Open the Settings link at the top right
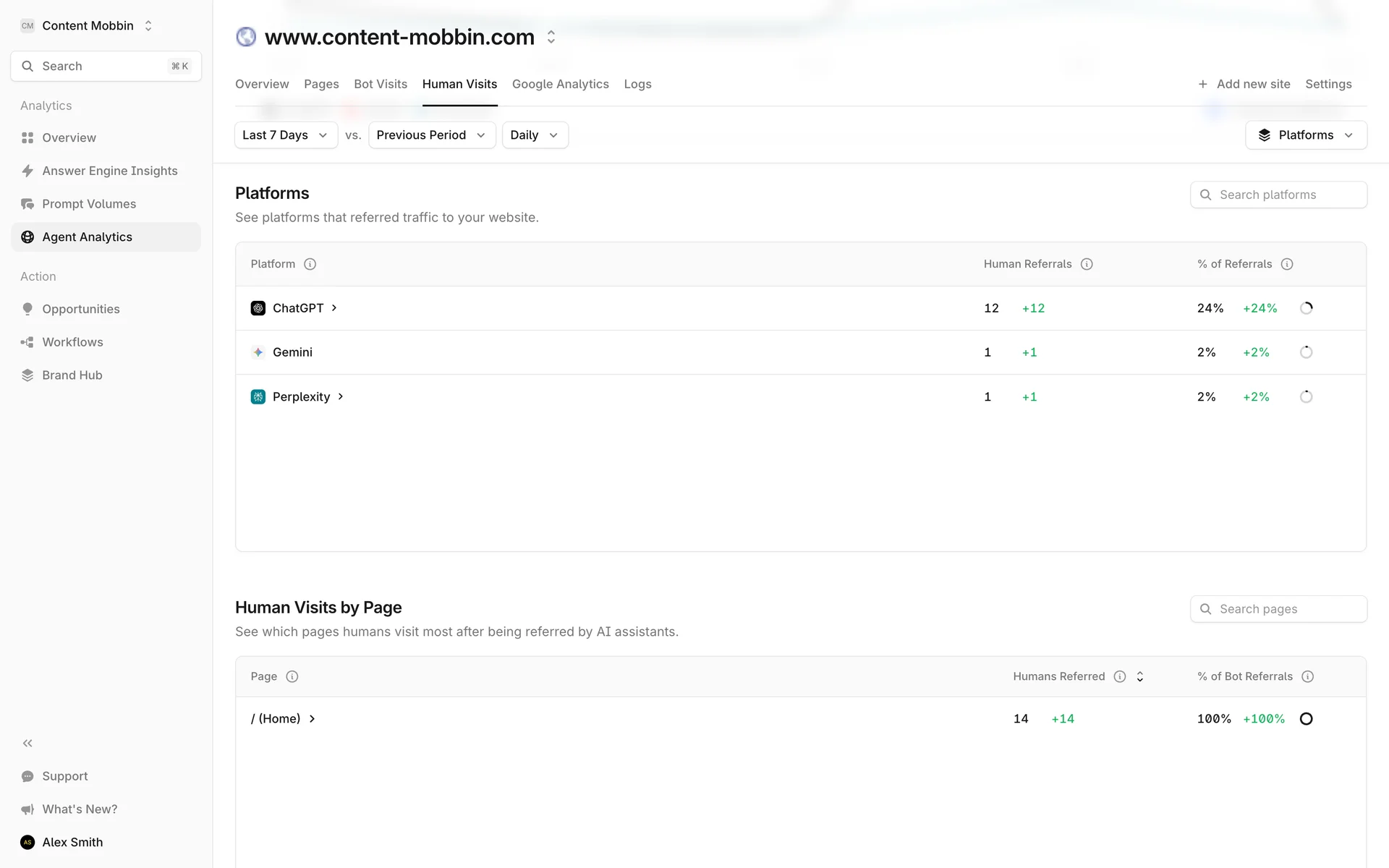This screenshot has width=1389, height=868. 1328,84
